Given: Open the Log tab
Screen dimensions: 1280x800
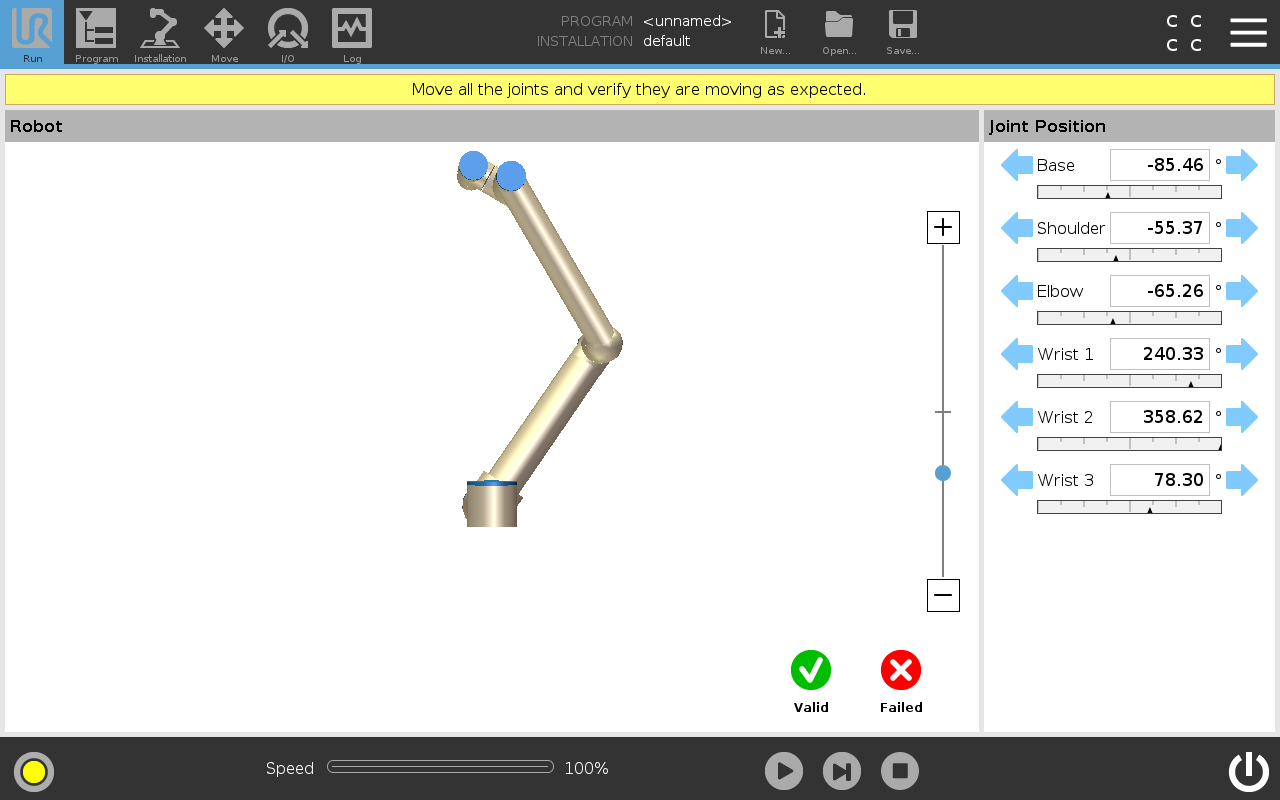Looking at the screenshot, I should click(x=352, y=33).
